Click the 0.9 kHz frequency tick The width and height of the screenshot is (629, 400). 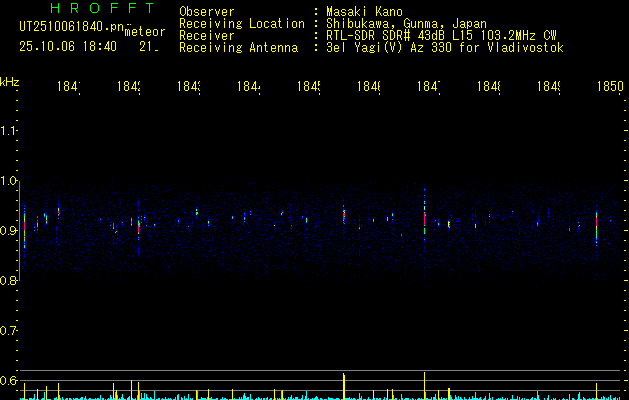pyautogui.click(x=9, y=230)
